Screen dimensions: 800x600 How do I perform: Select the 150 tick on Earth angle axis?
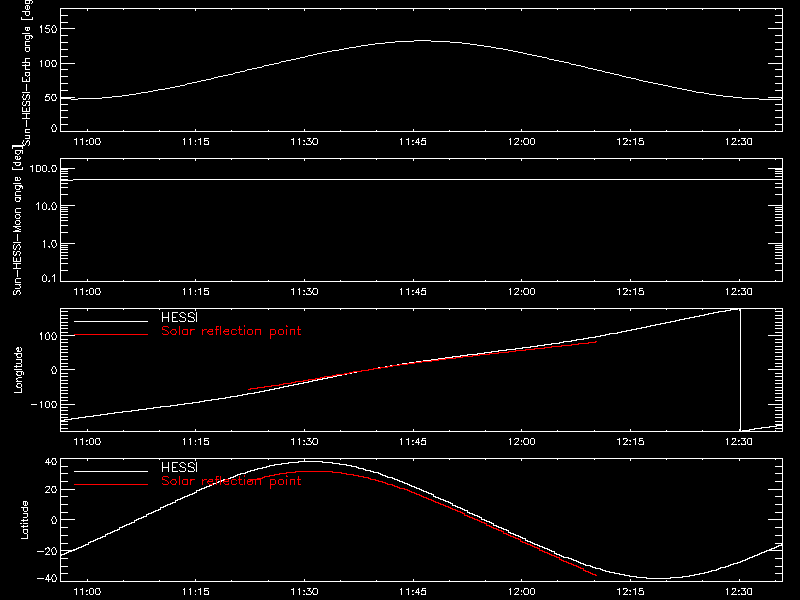point(48,29)
